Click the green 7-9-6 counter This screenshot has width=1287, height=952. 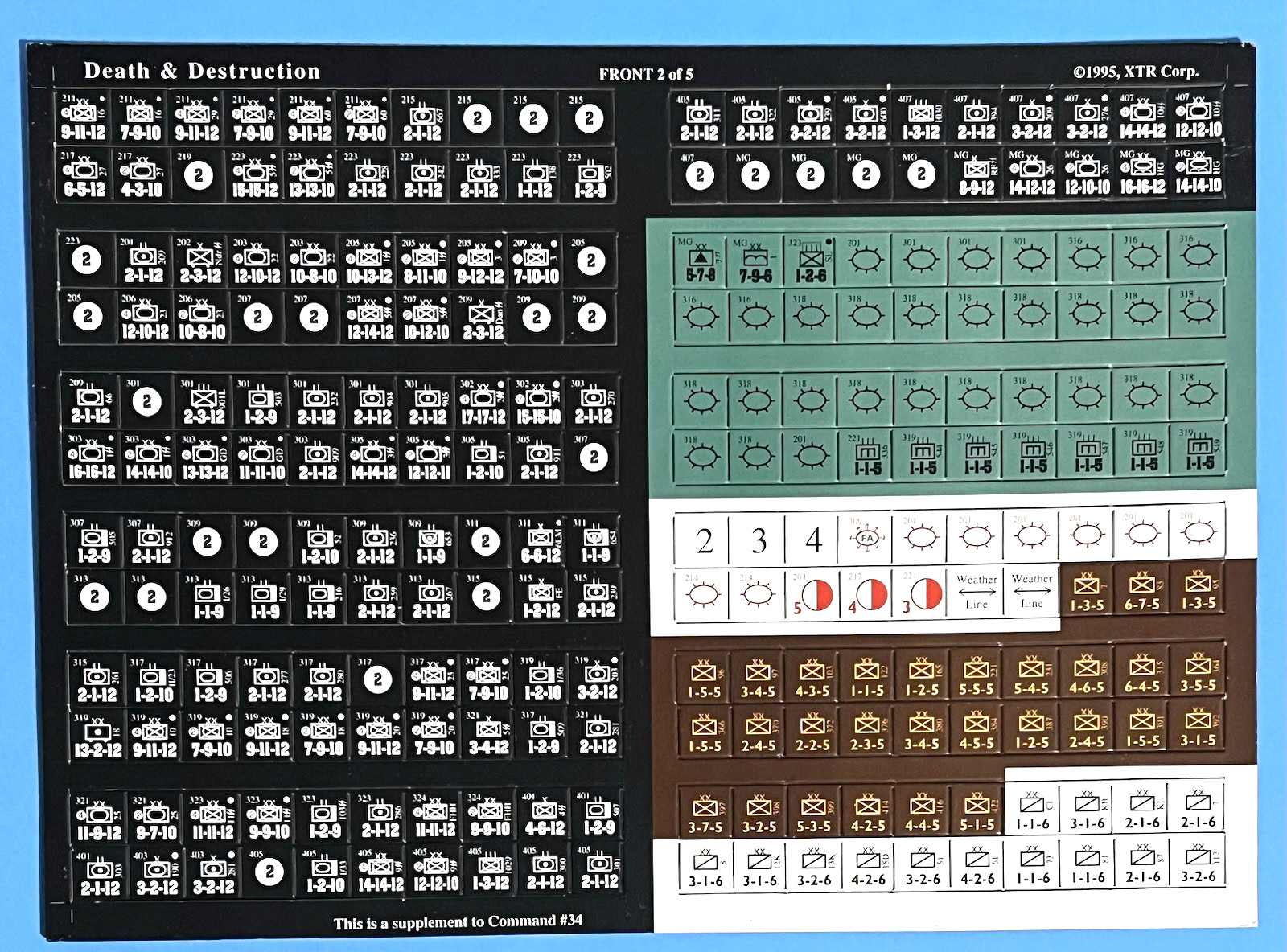pyautogui.click(x=756, y=259)
